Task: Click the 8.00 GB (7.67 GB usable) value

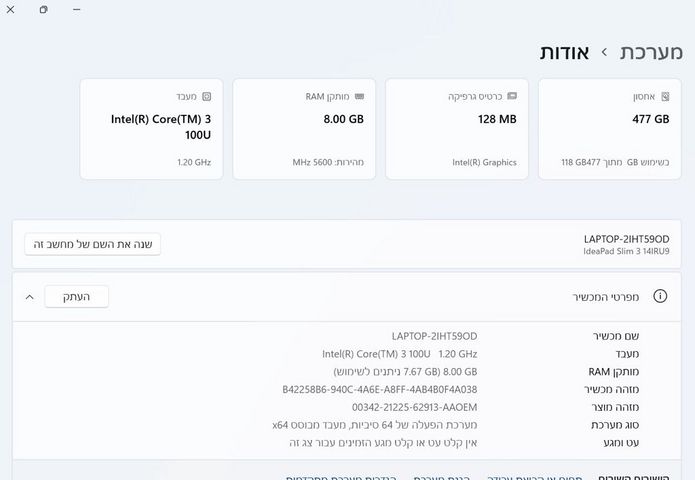Action: pos(406,372)
